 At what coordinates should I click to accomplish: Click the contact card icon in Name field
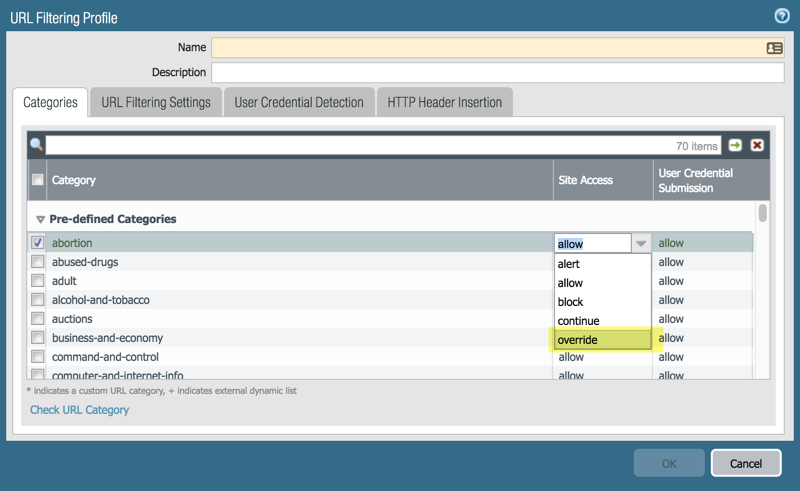tap(774, 48)
